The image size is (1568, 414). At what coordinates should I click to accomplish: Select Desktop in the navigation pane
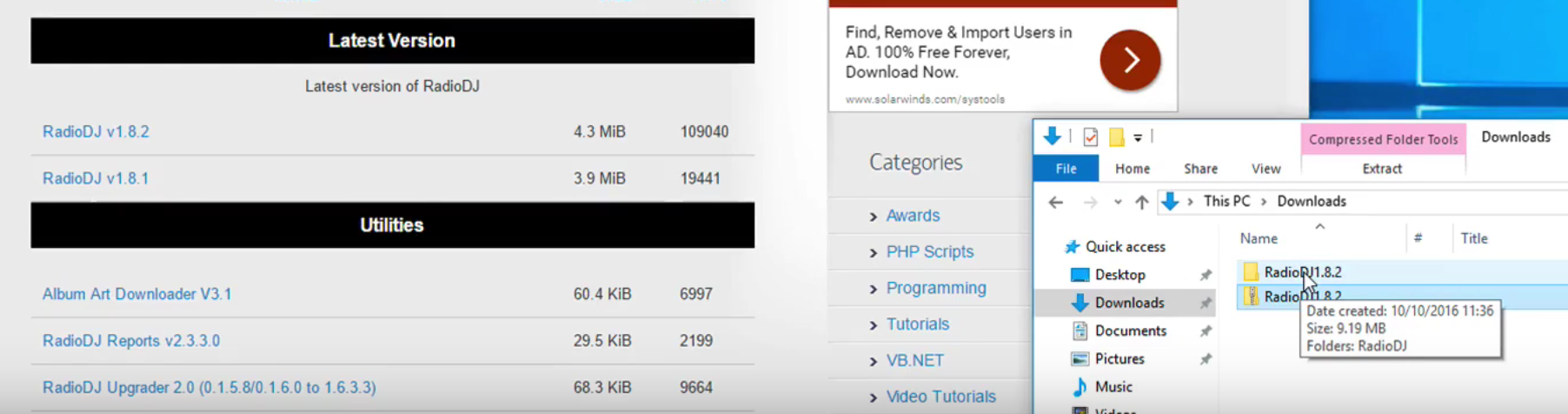[1120, 275]
